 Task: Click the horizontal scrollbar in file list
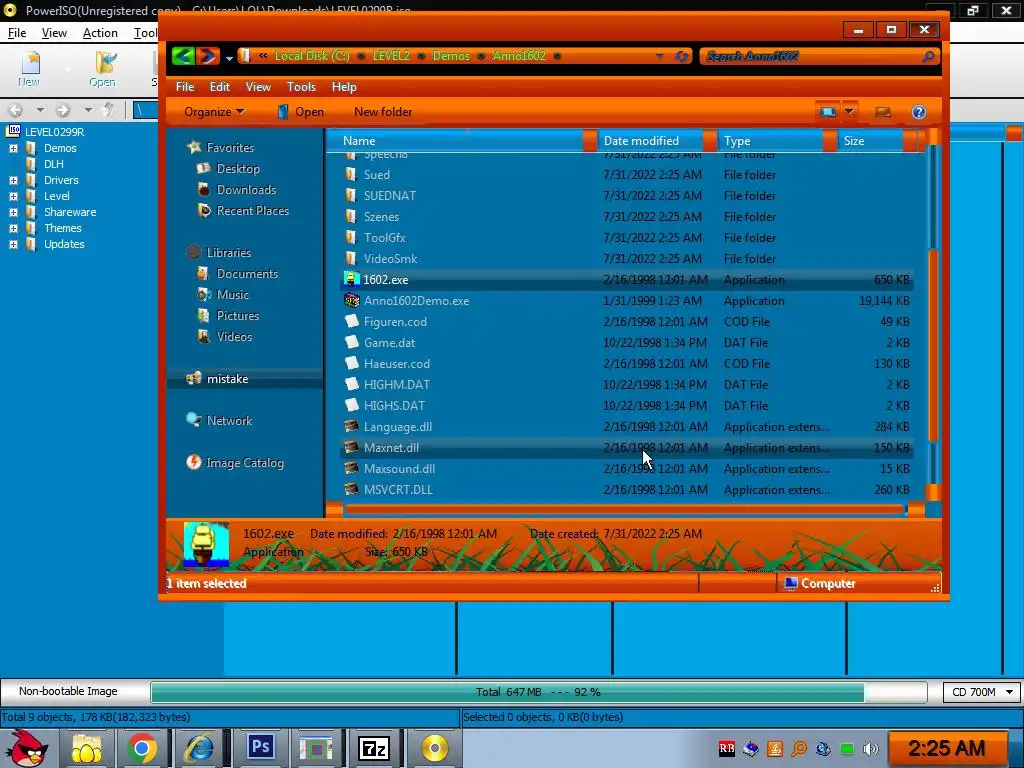pyautogui.click(x=624, y=509)
